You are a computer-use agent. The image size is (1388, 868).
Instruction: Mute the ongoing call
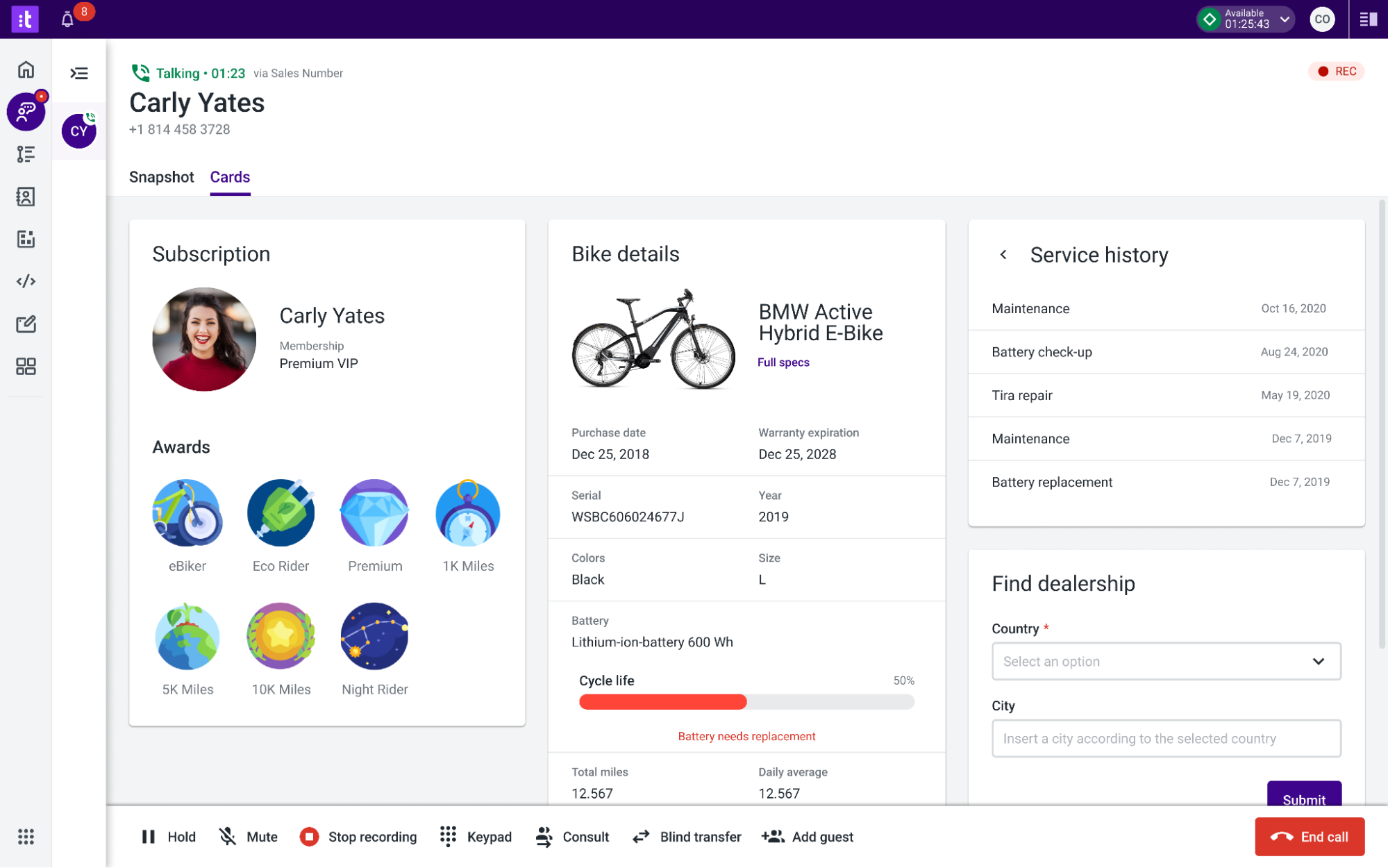click(x=247, y=837)
